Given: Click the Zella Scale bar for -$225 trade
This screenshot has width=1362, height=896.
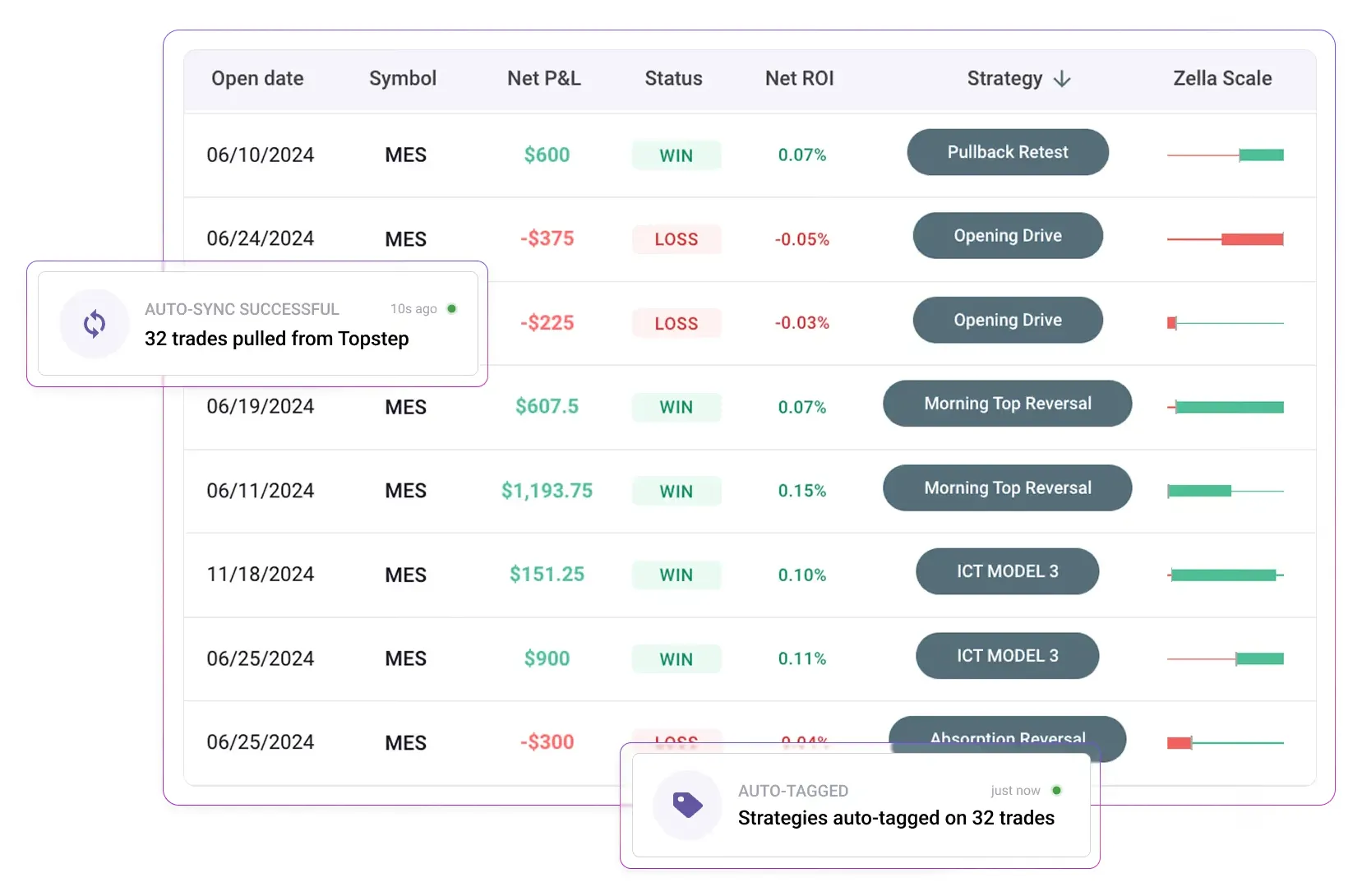Looking at the screenshot, I should (1226, 323).
